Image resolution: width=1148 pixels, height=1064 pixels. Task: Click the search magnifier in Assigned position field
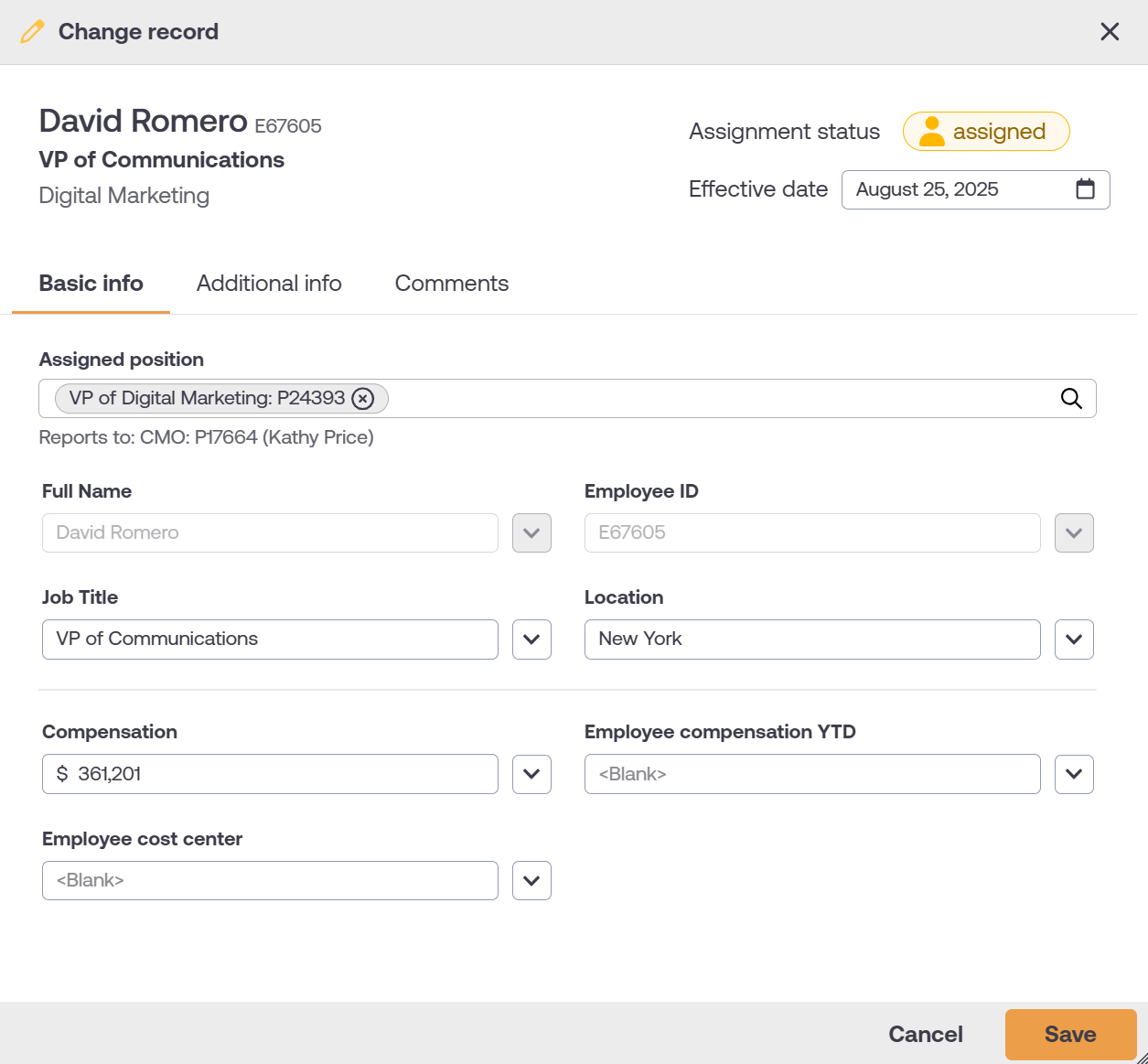coord(1070,398)
